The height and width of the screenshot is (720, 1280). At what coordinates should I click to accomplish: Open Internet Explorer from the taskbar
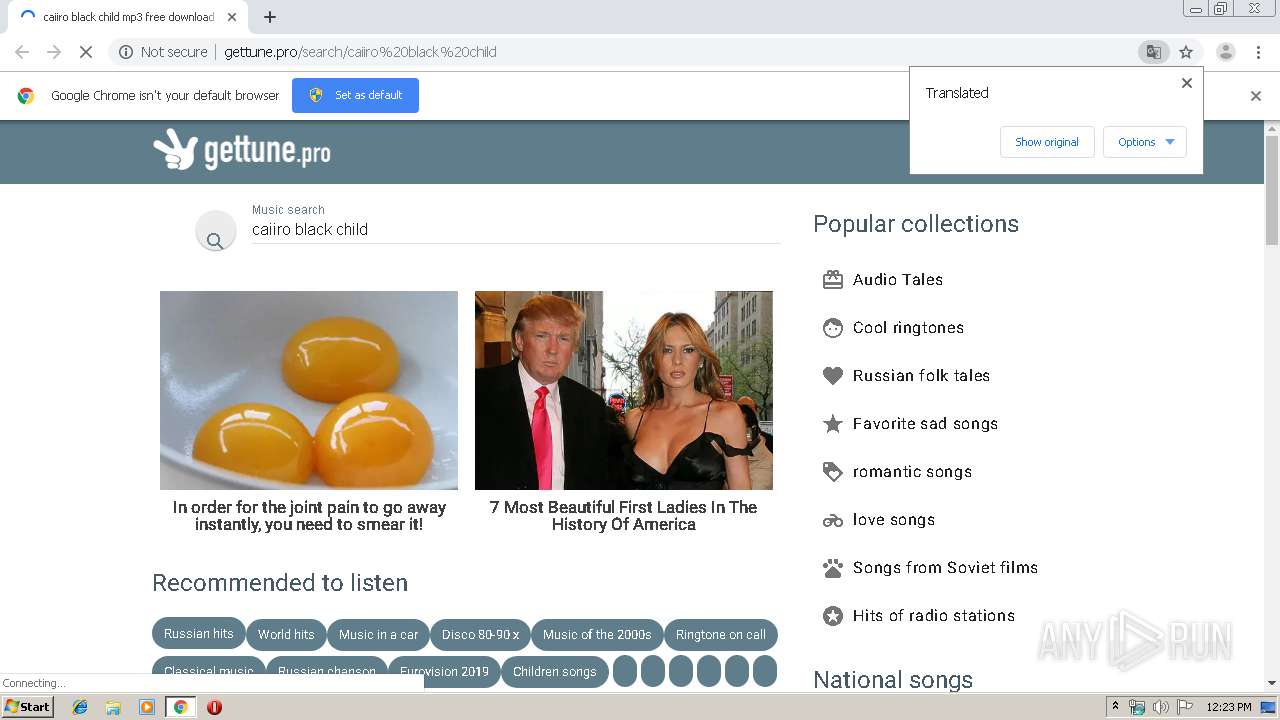tap(80, 707)
